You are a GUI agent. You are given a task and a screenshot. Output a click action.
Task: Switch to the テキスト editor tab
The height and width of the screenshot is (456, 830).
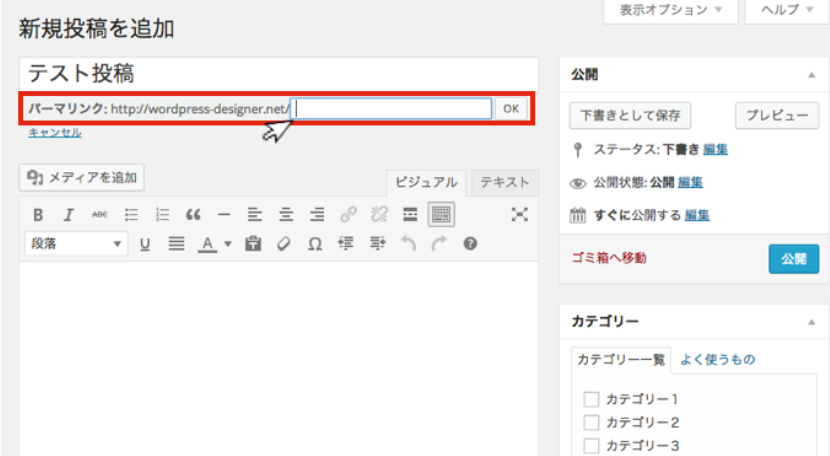[x=504, y=182]
